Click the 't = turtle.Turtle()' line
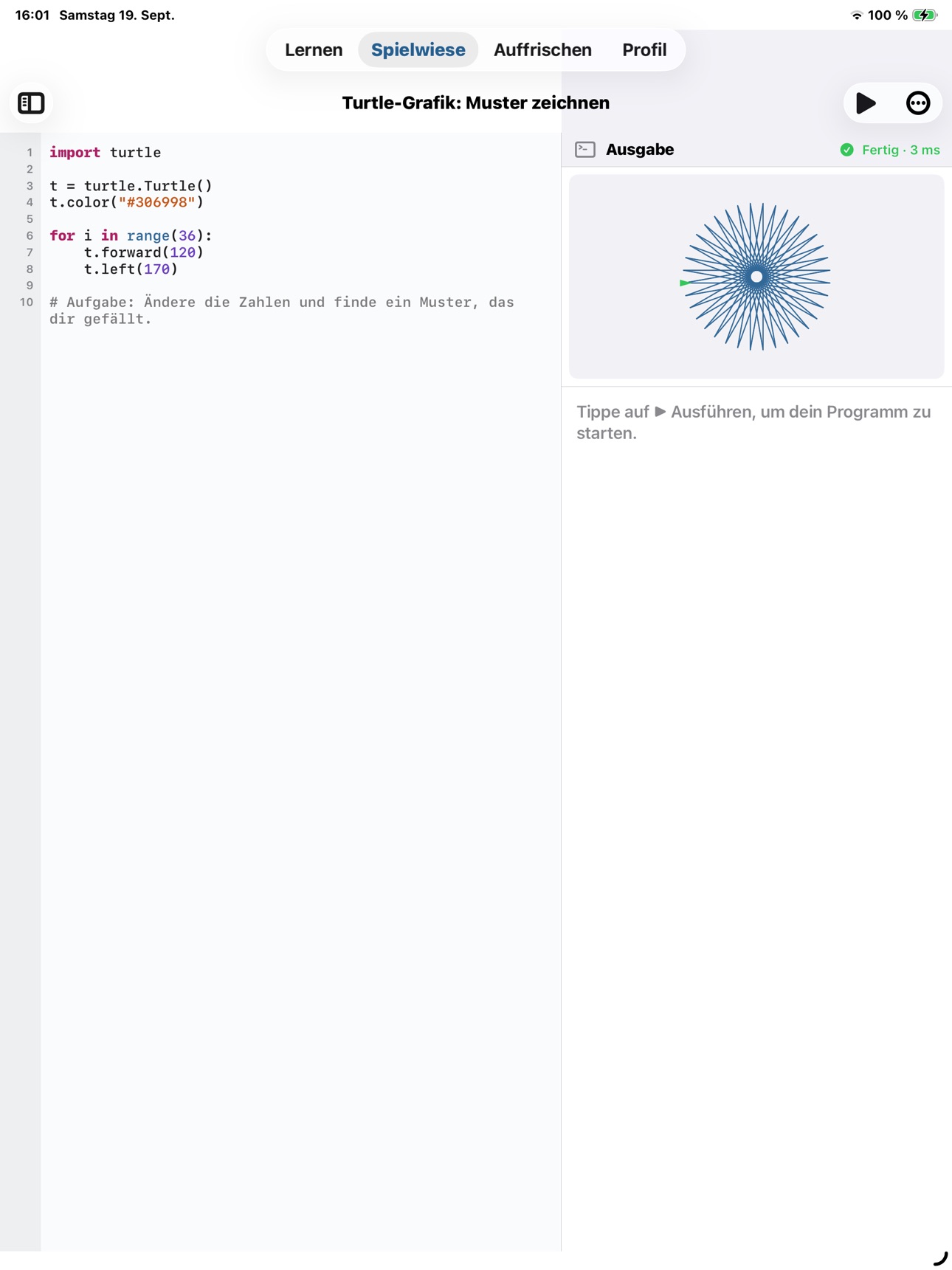This screenshot has width=952, height=1270. coord(131,186)
